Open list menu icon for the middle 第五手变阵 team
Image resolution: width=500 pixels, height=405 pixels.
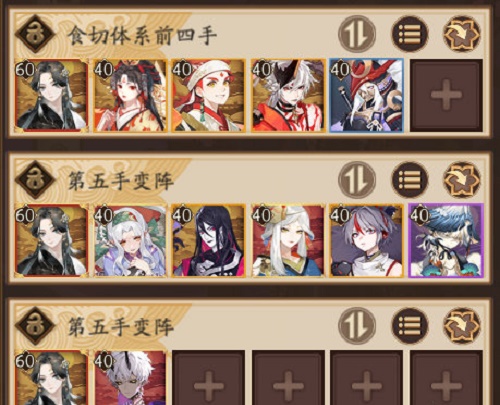click(x=410, y=180)
